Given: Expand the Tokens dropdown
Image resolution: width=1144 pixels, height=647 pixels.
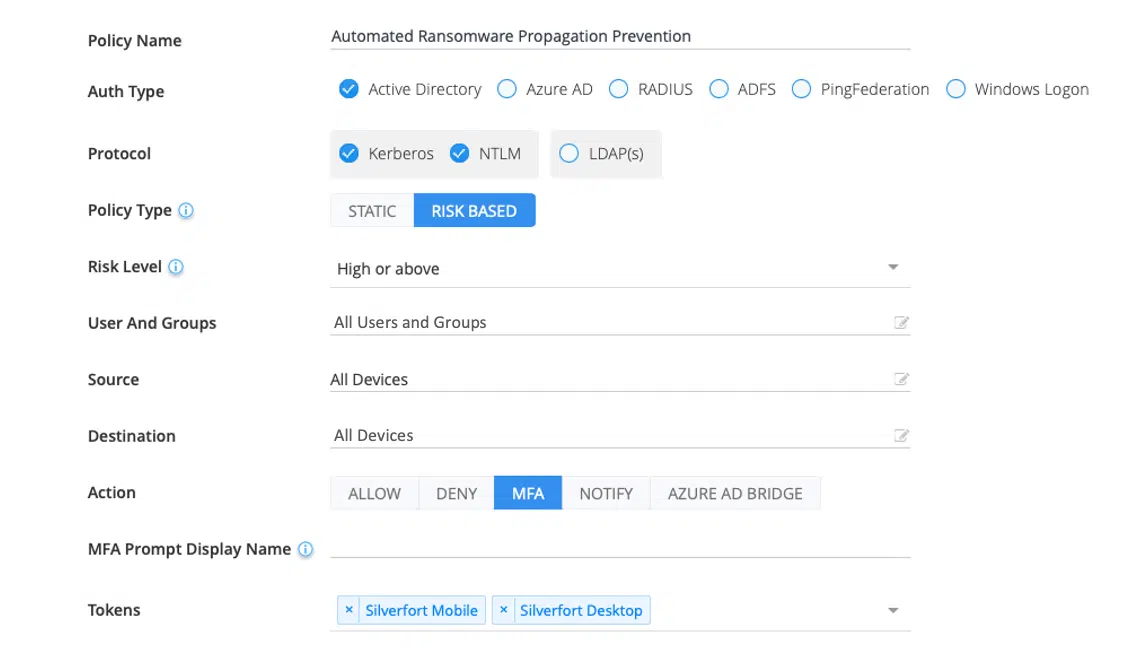Looking at the screenshot, I should (x=893, y=609).
